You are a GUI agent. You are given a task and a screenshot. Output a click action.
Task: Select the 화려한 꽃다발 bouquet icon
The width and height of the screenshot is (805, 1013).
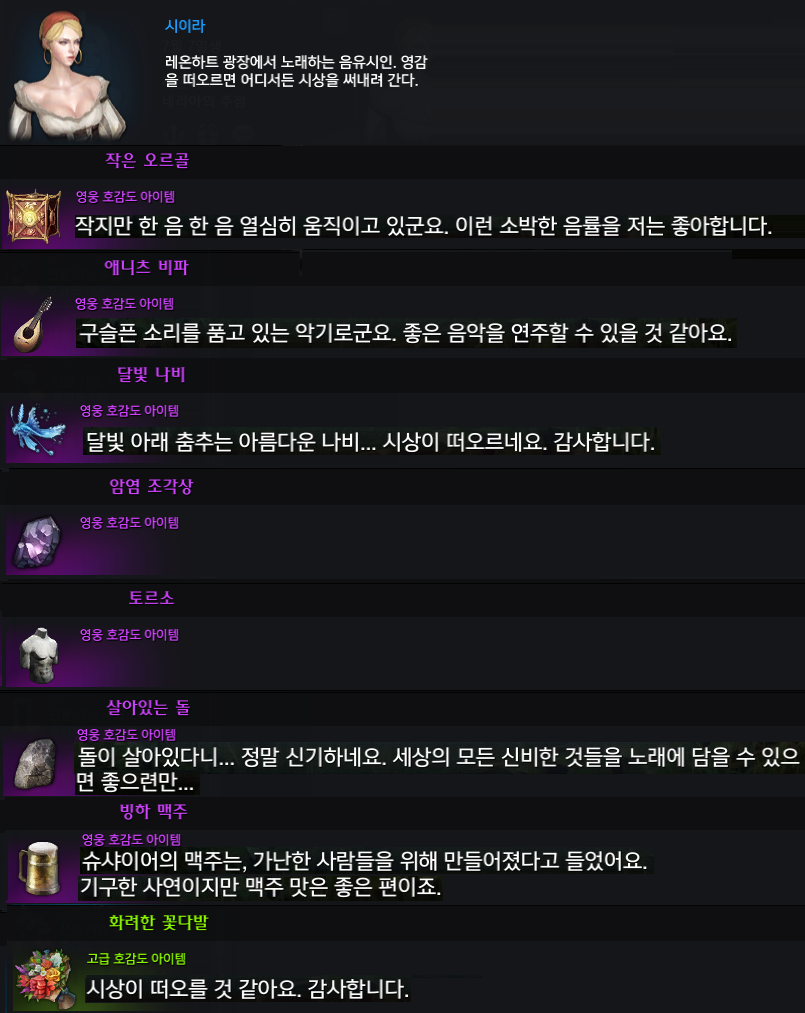43,979
